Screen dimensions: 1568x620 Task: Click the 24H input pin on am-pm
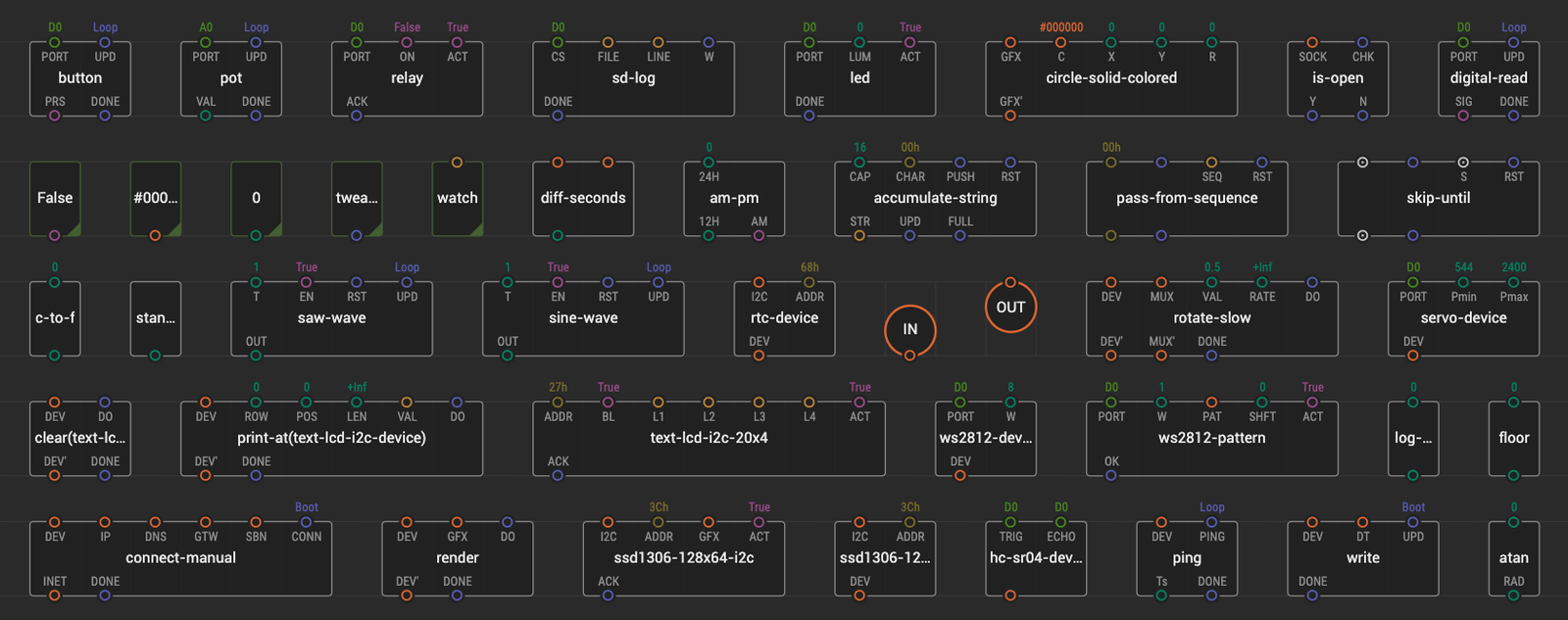tap(709, 163)
